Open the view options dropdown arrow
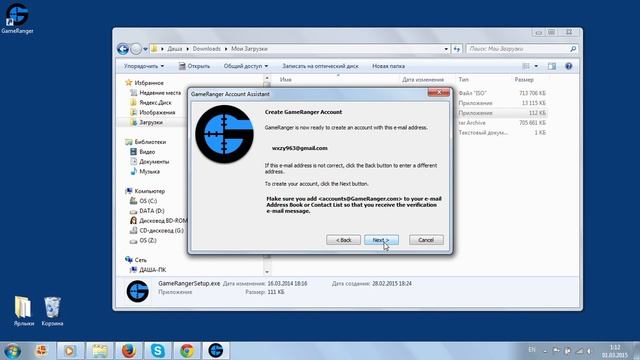Viewport: 640px width, 360px height. coord(536,66)
